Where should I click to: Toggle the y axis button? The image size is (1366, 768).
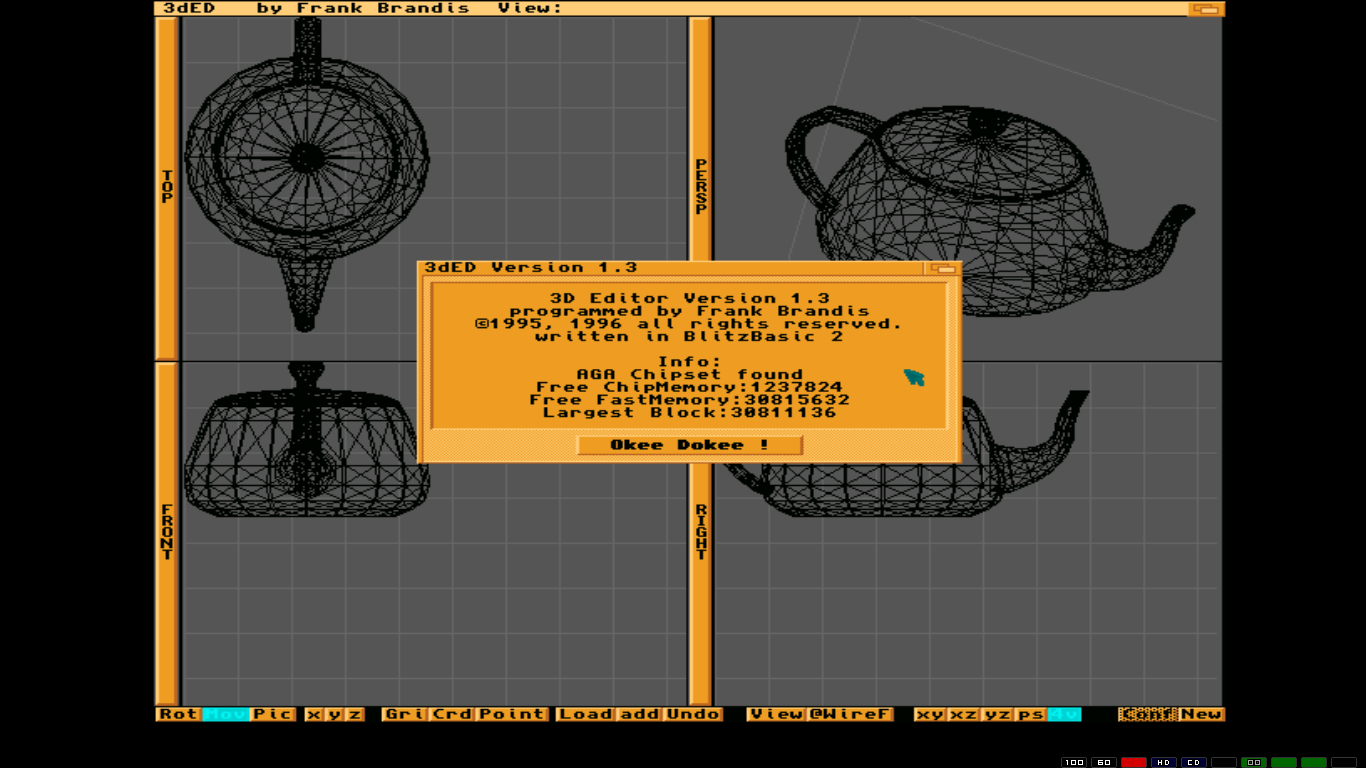click(334, 714)
